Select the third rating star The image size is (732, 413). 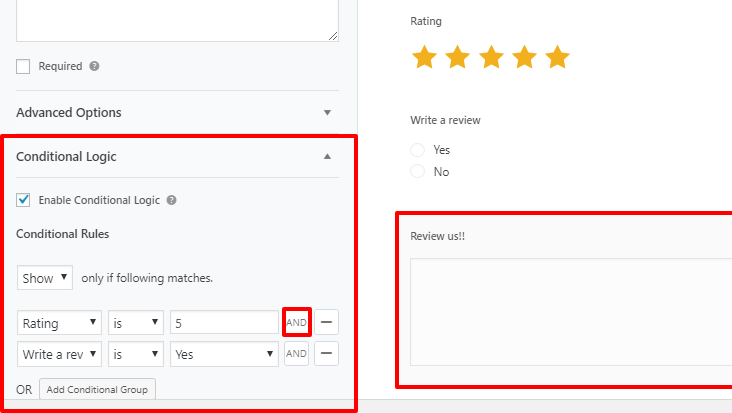pyautogui.click(x=491, y=57)
